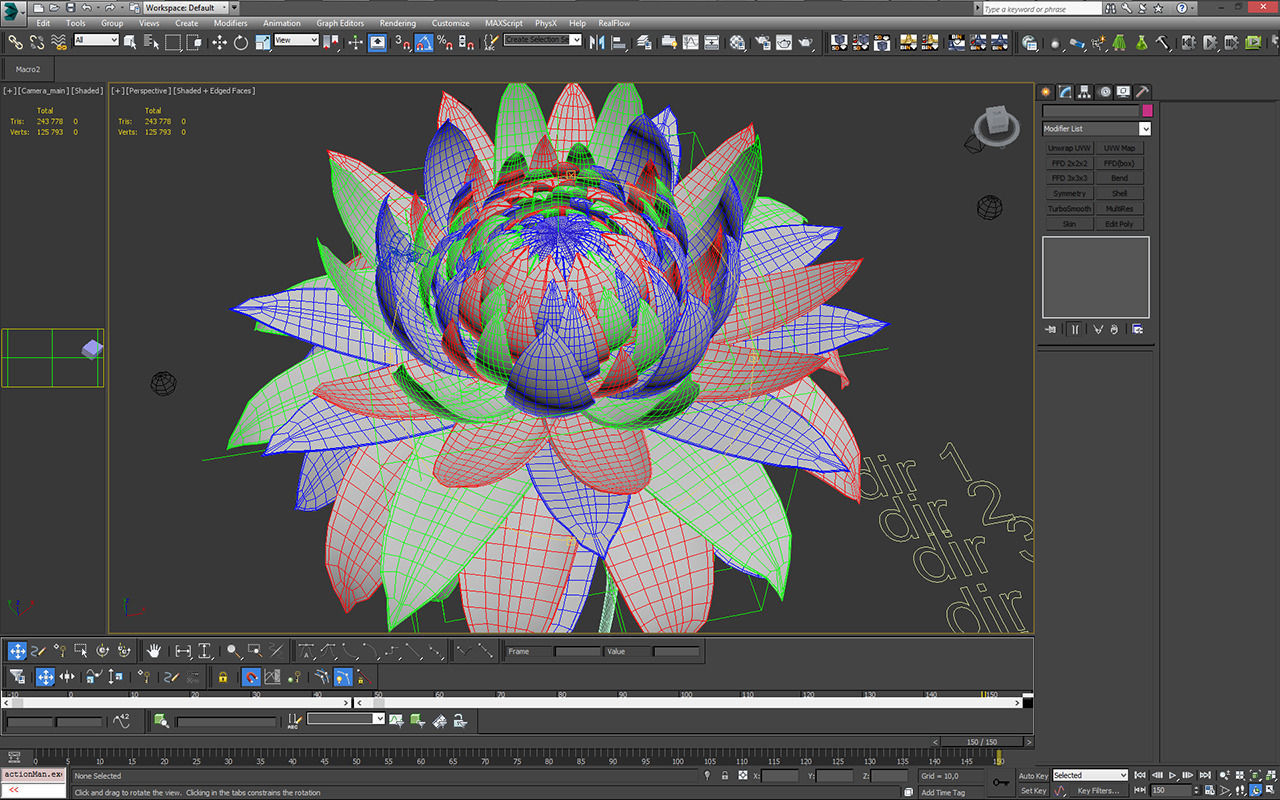Open the Align tool

(618, 43)
